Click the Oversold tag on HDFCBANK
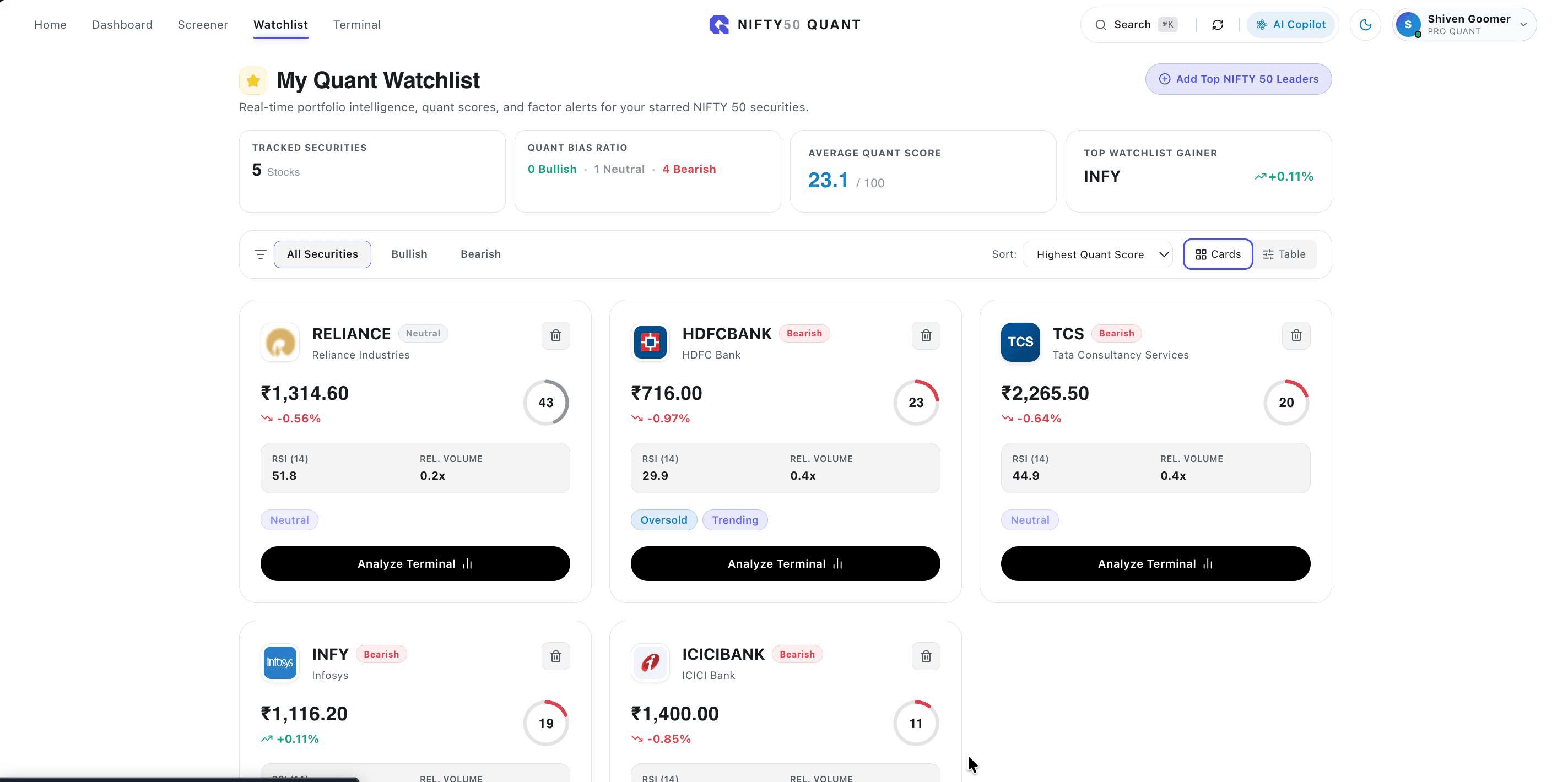1568x782 pixels. coord(663,520)
